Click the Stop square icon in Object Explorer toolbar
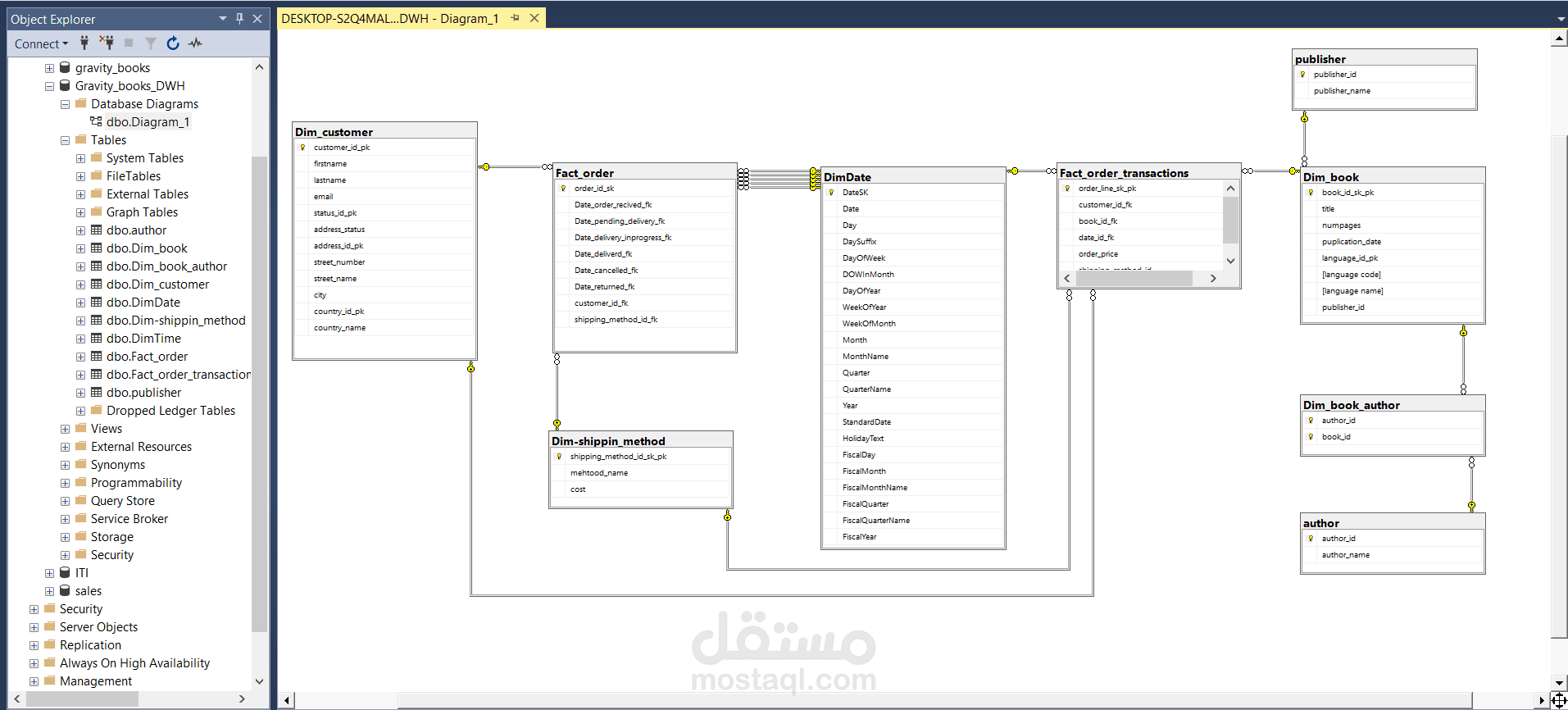Screen dimensions: 1568x710 tap(129, 43)
